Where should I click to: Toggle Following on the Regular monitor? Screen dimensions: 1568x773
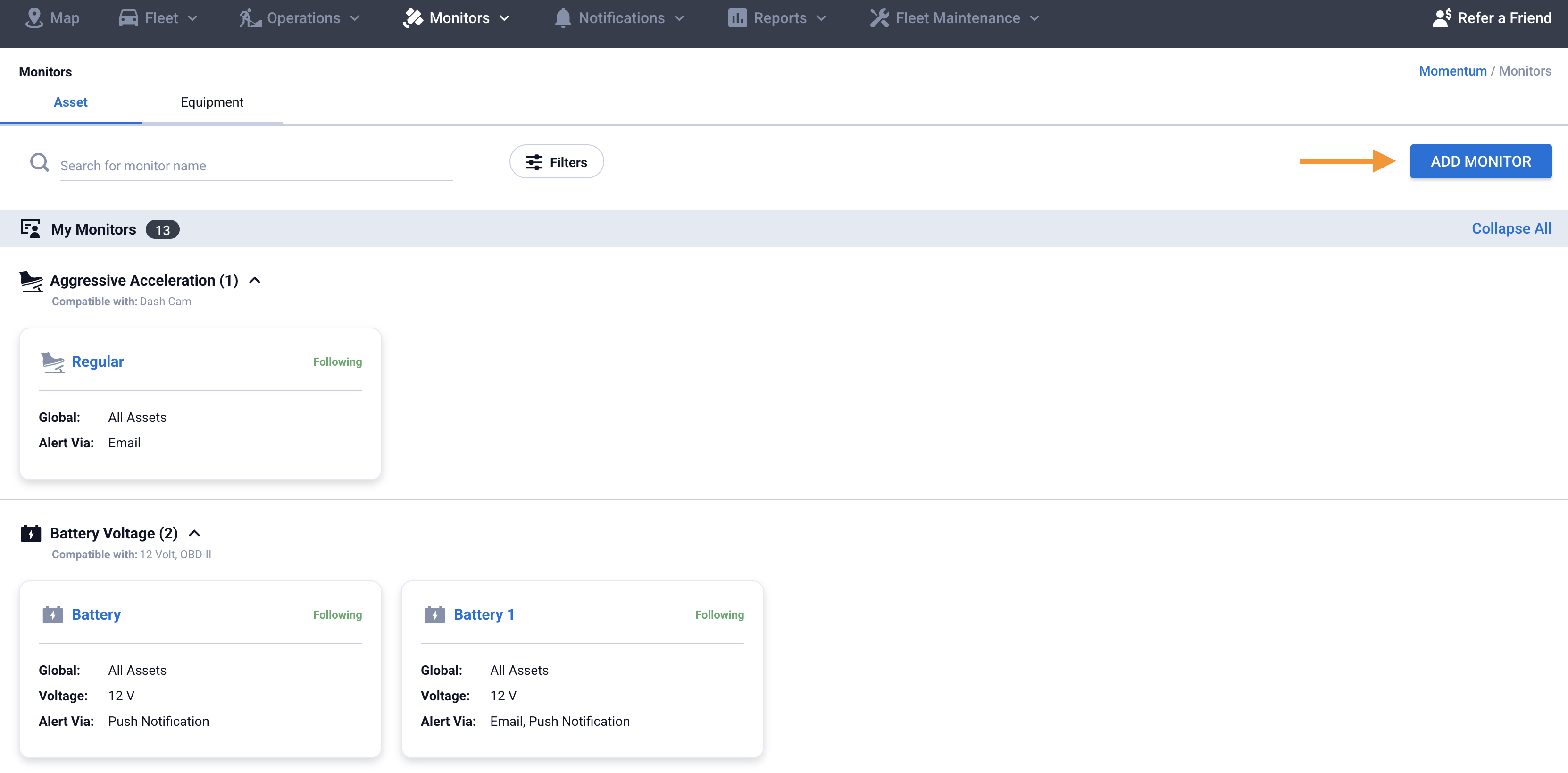coord(337,362)
